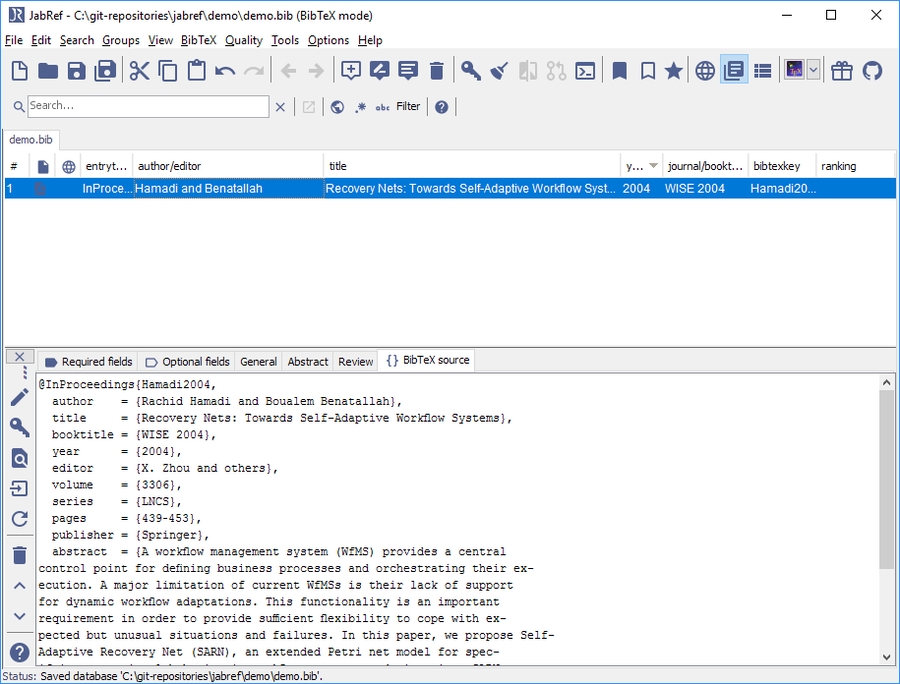This screenshot has height=684, width=900.
Task: Generate citation key using the key icon
Action: [468, 70]
